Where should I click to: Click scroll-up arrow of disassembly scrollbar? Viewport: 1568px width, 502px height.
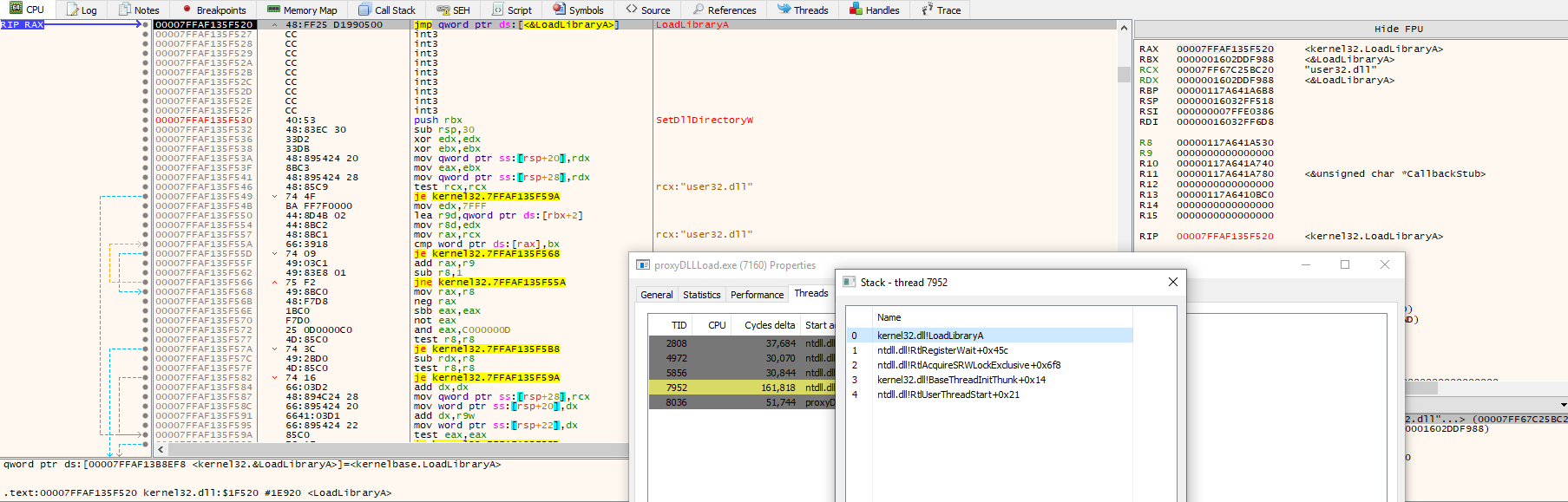(1124, 28)
